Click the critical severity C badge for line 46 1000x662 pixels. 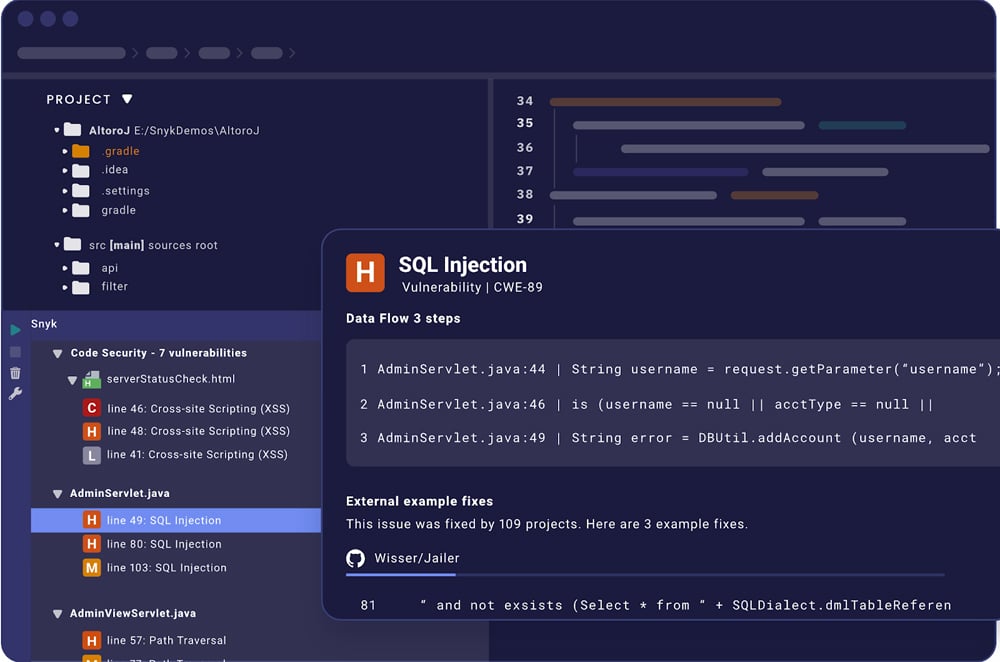click(x=91, y=408)
